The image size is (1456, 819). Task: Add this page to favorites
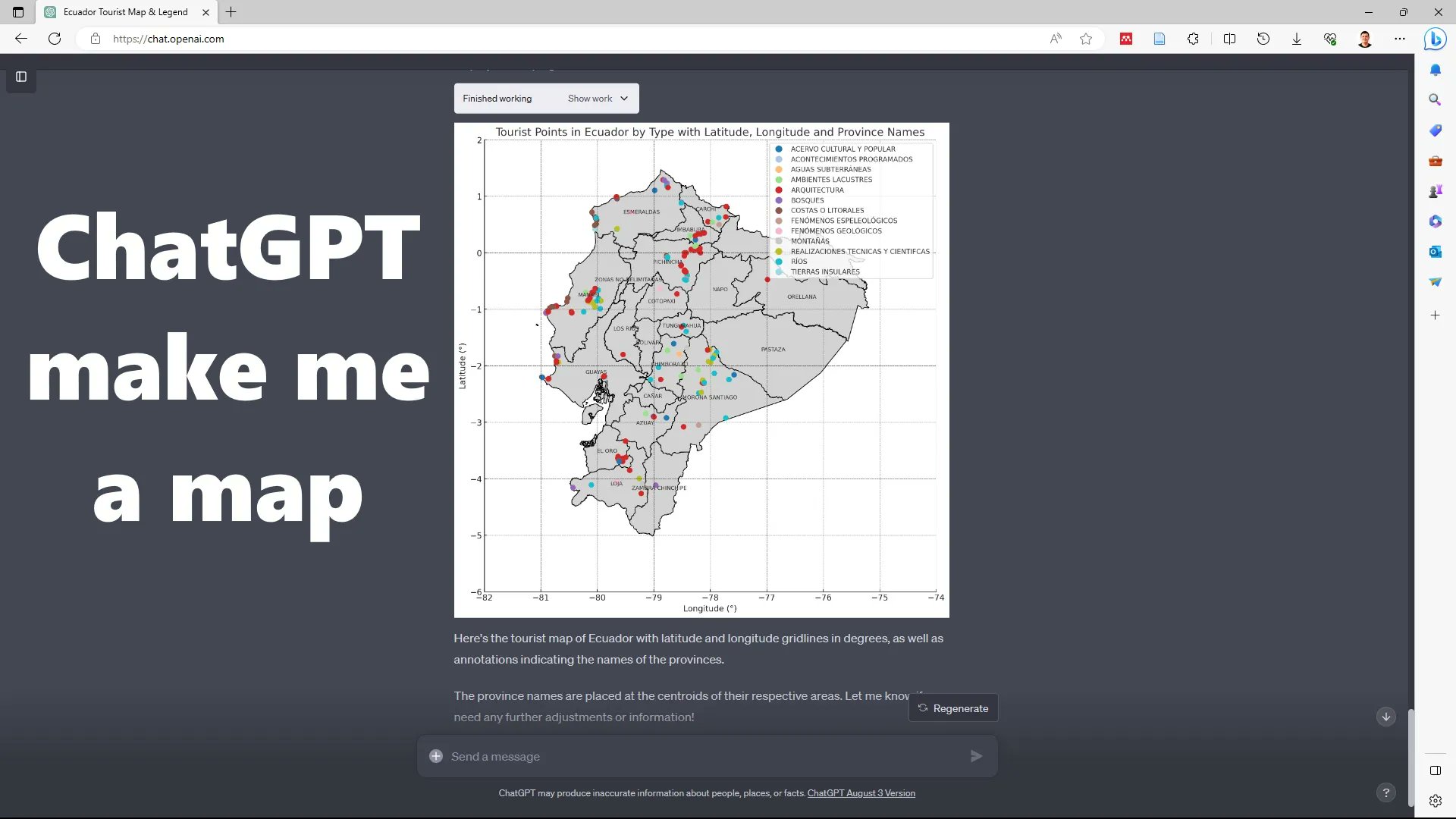point(1086,39)
